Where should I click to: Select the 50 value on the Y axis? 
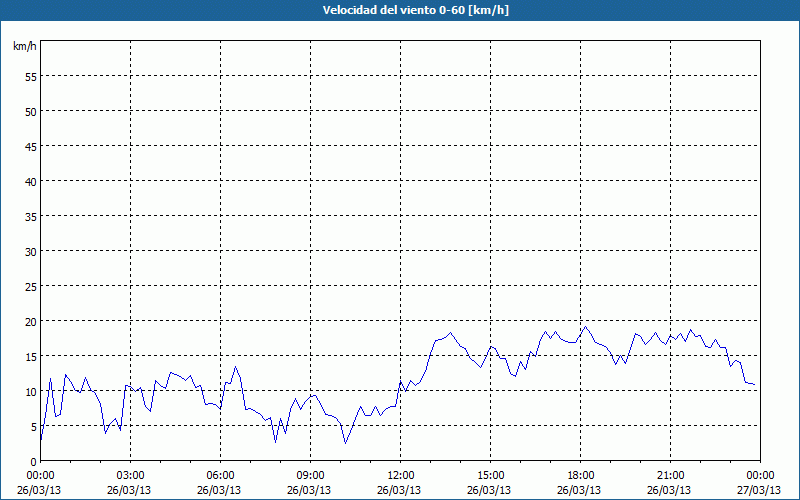(31, 111)
